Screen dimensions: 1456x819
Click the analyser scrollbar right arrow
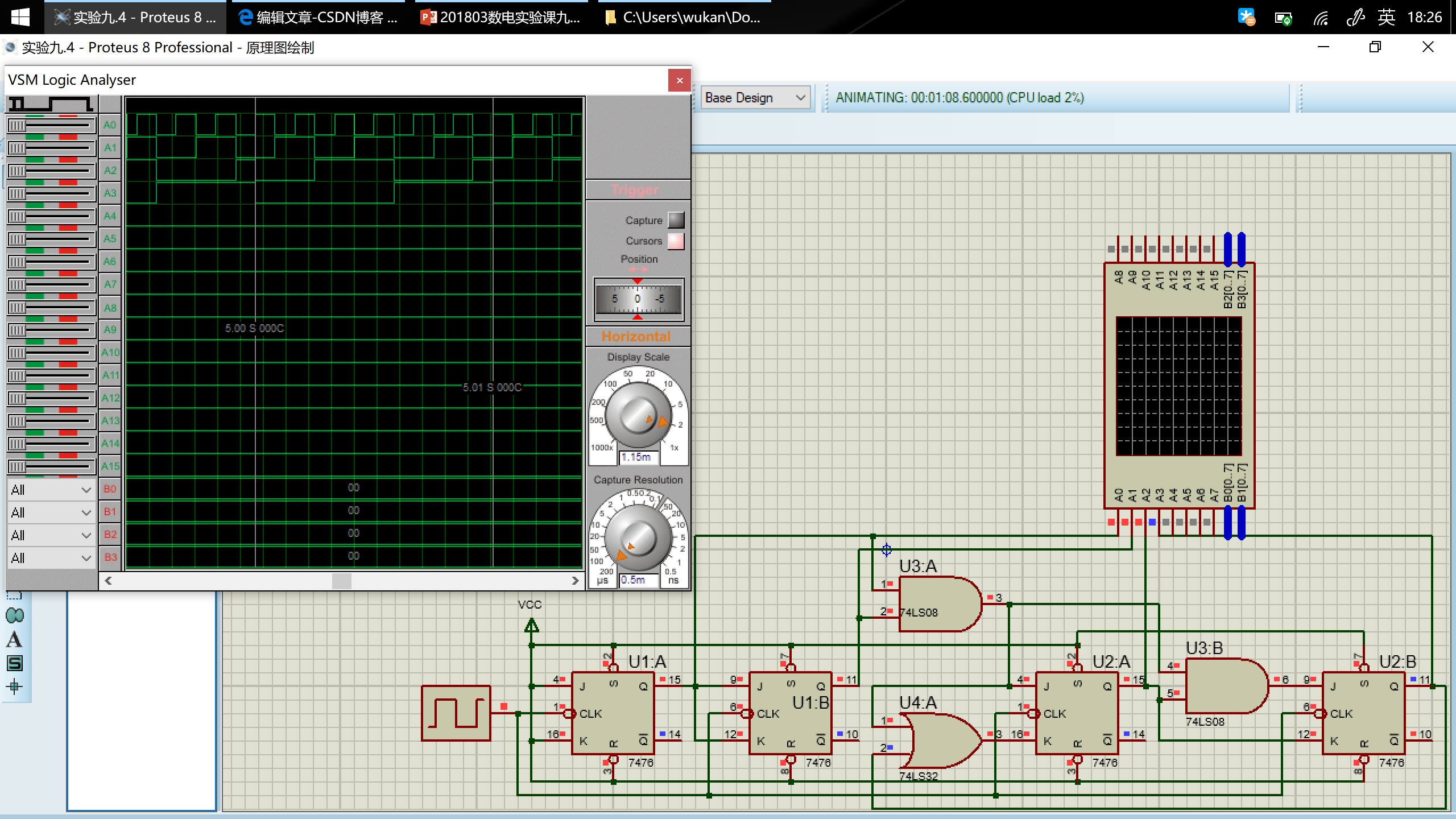pos(575,581)
